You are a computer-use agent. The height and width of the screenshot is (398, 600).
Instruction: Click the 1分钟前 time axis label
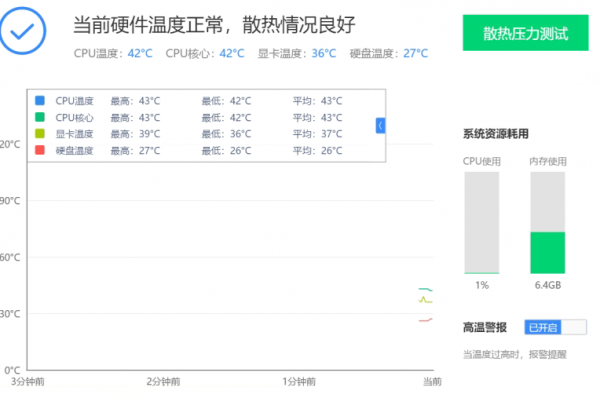299,382
